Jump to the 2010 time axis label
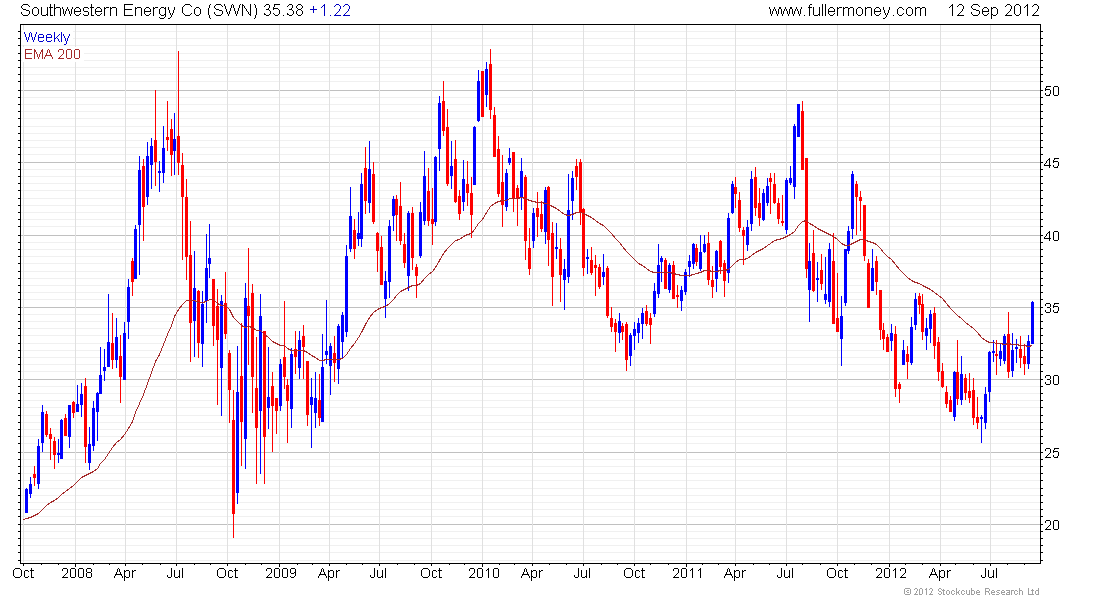This screenshot has height=600, width=1100. tap(485, 574)
